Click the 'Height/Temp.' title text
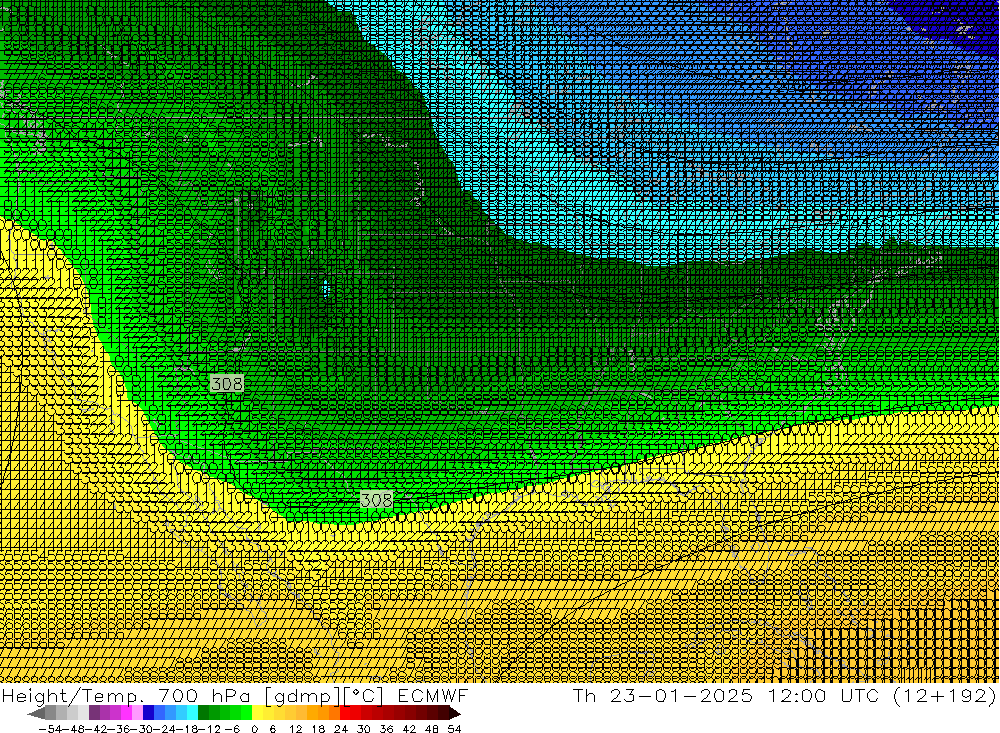This screenshot has width=1000, height=733. [x=71, y=695]
